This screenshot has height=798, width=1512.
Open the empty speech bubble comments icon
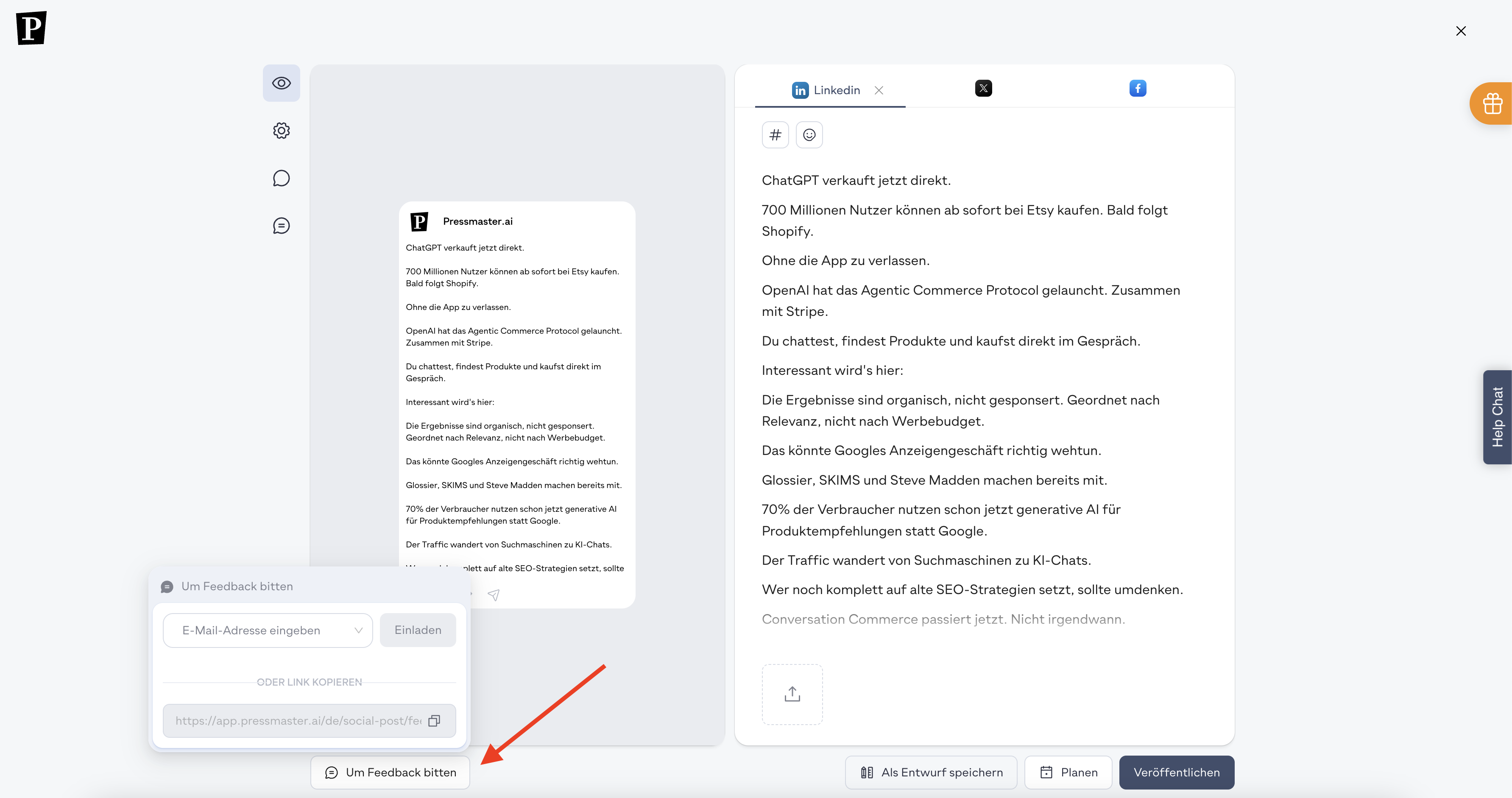[x=281, y=179]
